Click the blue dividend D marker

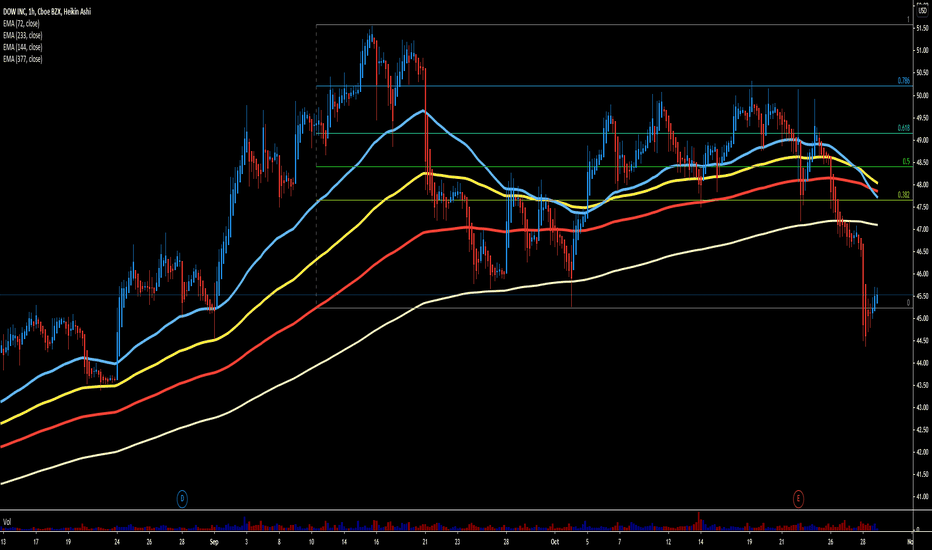point(182,498)
